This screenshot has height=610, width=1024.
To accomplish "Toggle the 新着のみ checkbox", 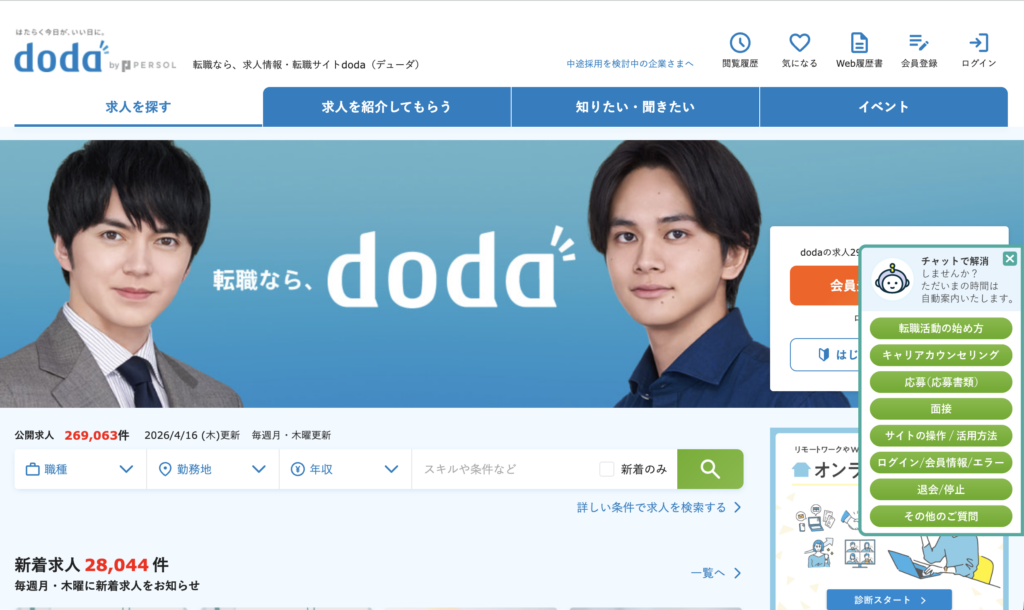I will pos(607,469).
